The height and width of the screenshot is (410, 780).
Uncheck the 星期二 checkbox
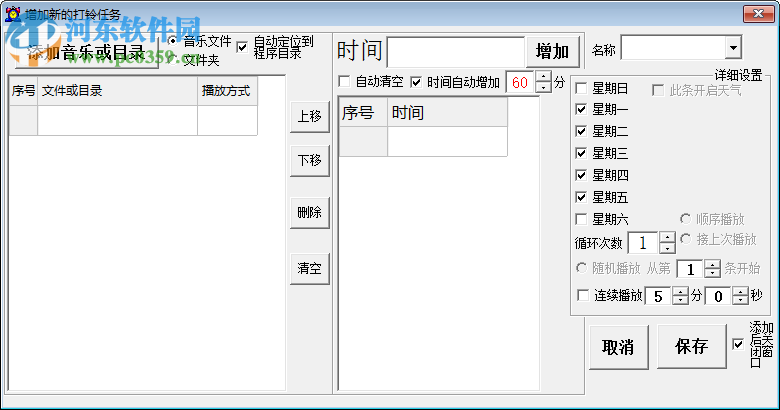(581, 131)
